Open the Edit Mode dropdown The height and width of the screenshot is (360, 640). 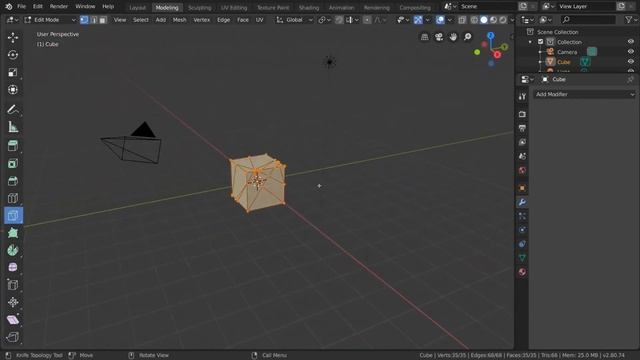click(x=50, y=20)
